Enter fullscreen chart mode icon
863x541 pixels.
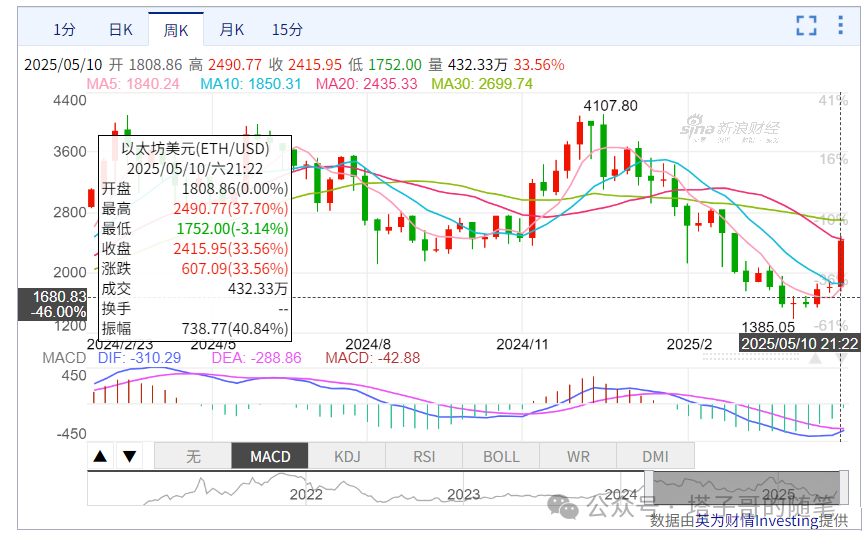[x=806, y=26]
